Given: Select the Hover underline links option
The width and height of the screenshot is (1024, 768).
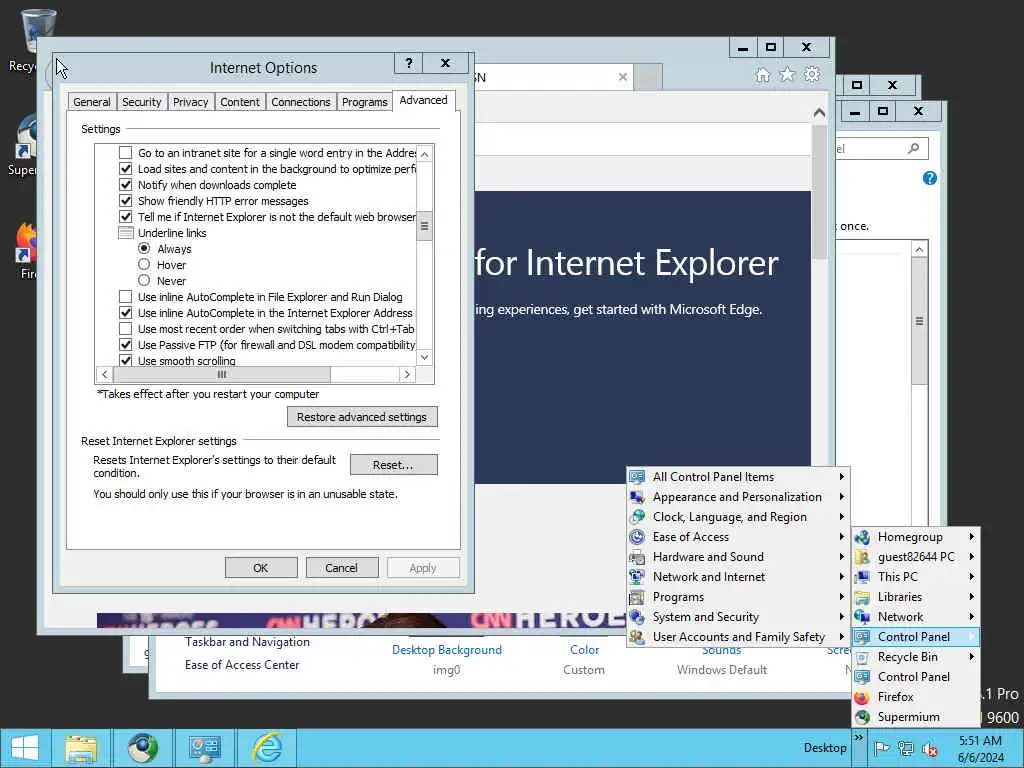Looking at the screenshot, I should (144, 264).
